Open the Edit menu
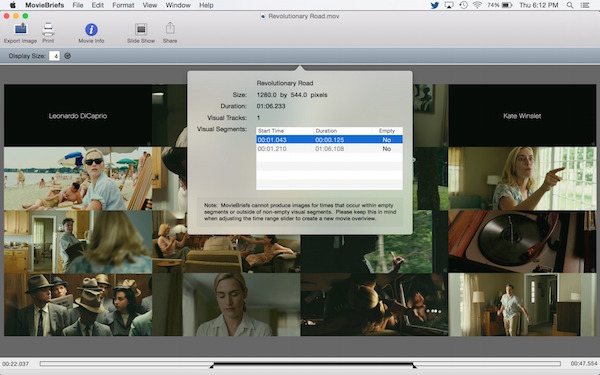600x375 pixels. 98,5
